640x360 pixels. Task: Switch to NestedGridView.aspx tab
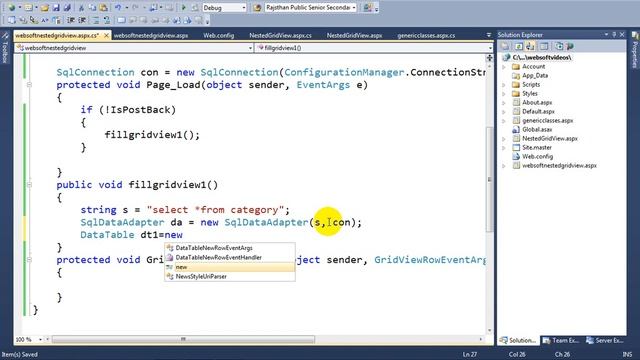pos(354,36)
